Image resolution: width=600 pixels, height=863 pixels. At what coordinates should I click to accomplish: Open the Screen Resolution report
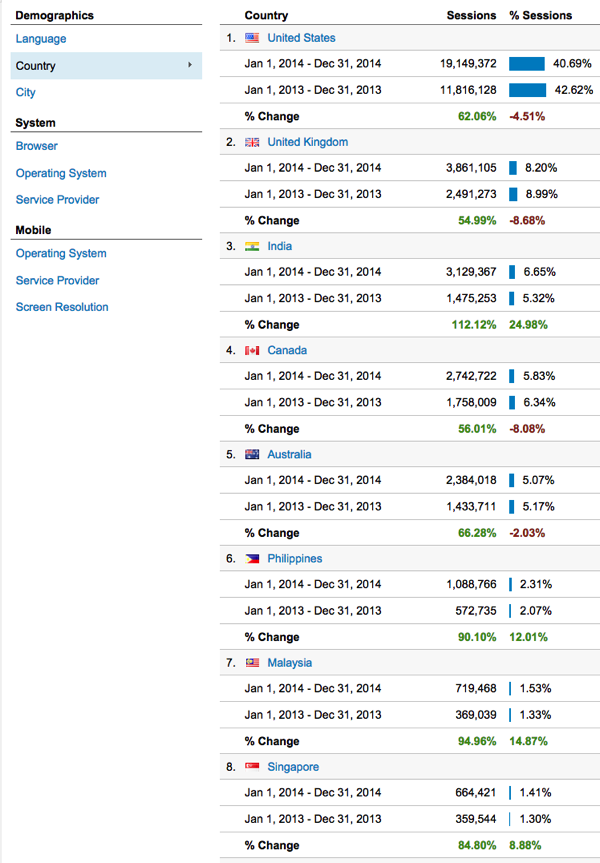pyautogui.click(x=62, y=307)
